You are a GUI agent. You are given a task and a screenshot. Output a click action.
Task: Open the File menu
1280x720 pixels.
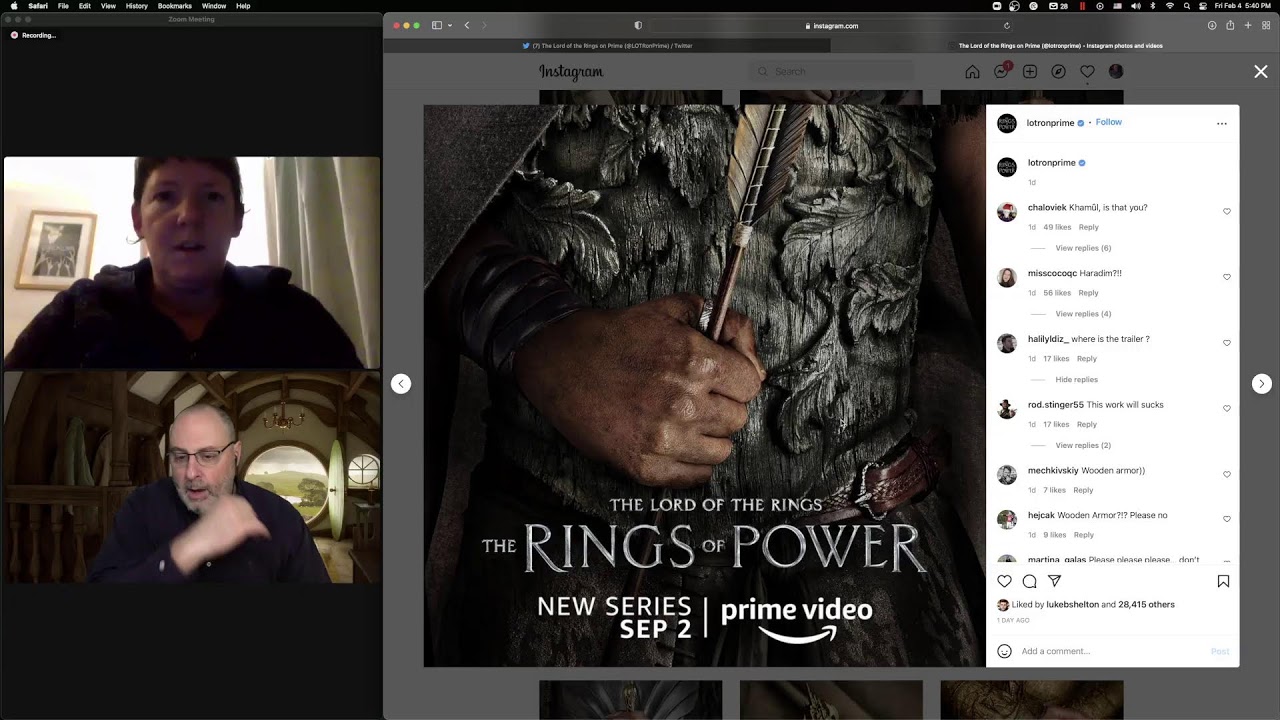[63, 6]
